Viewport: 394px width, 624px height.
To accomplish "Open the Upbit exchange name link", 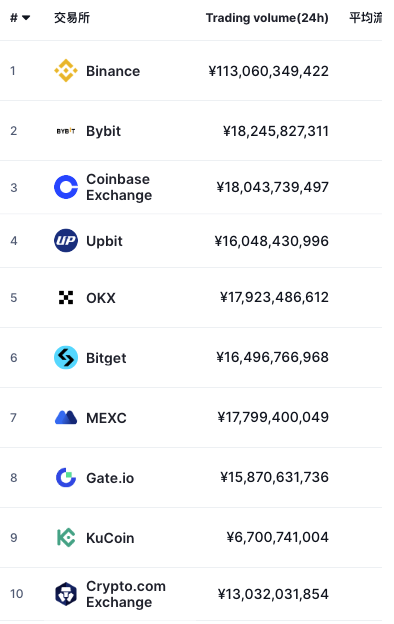I will point(104,241).
